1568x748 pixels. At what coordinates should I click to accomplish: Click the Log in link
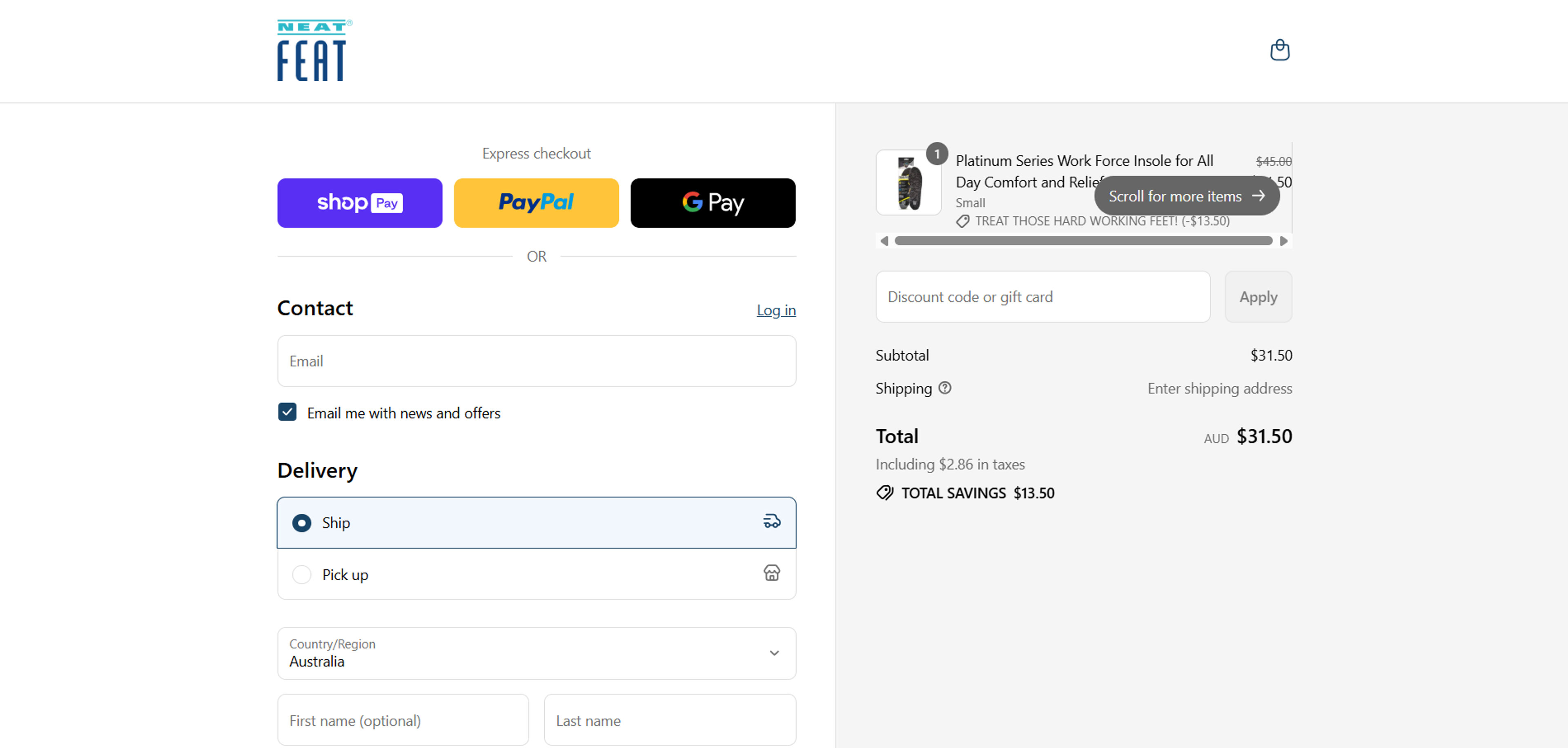tap(776, 311)
